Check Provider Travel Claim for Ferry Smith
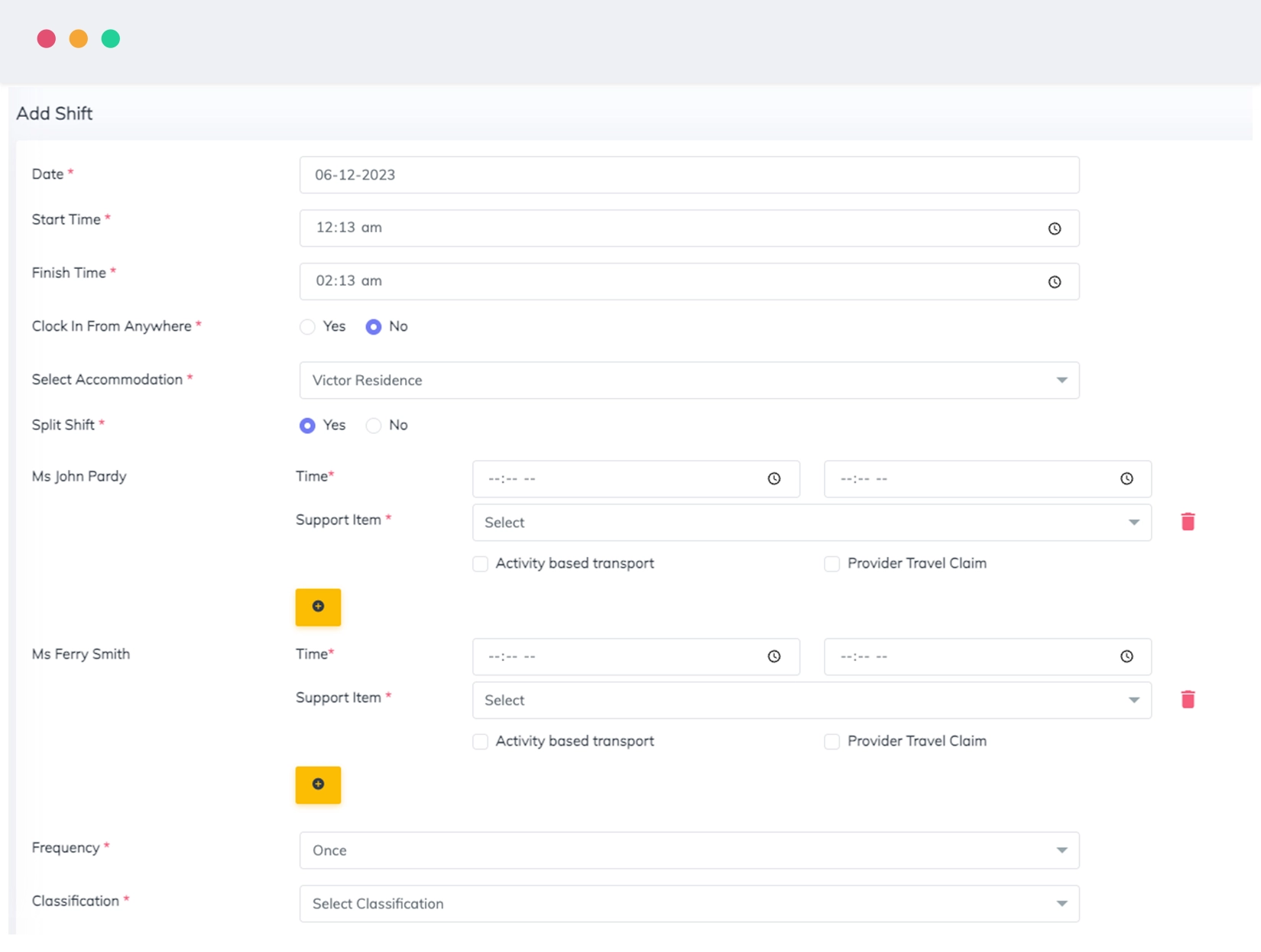This screenshot has width=1261, height=952. 831,741
